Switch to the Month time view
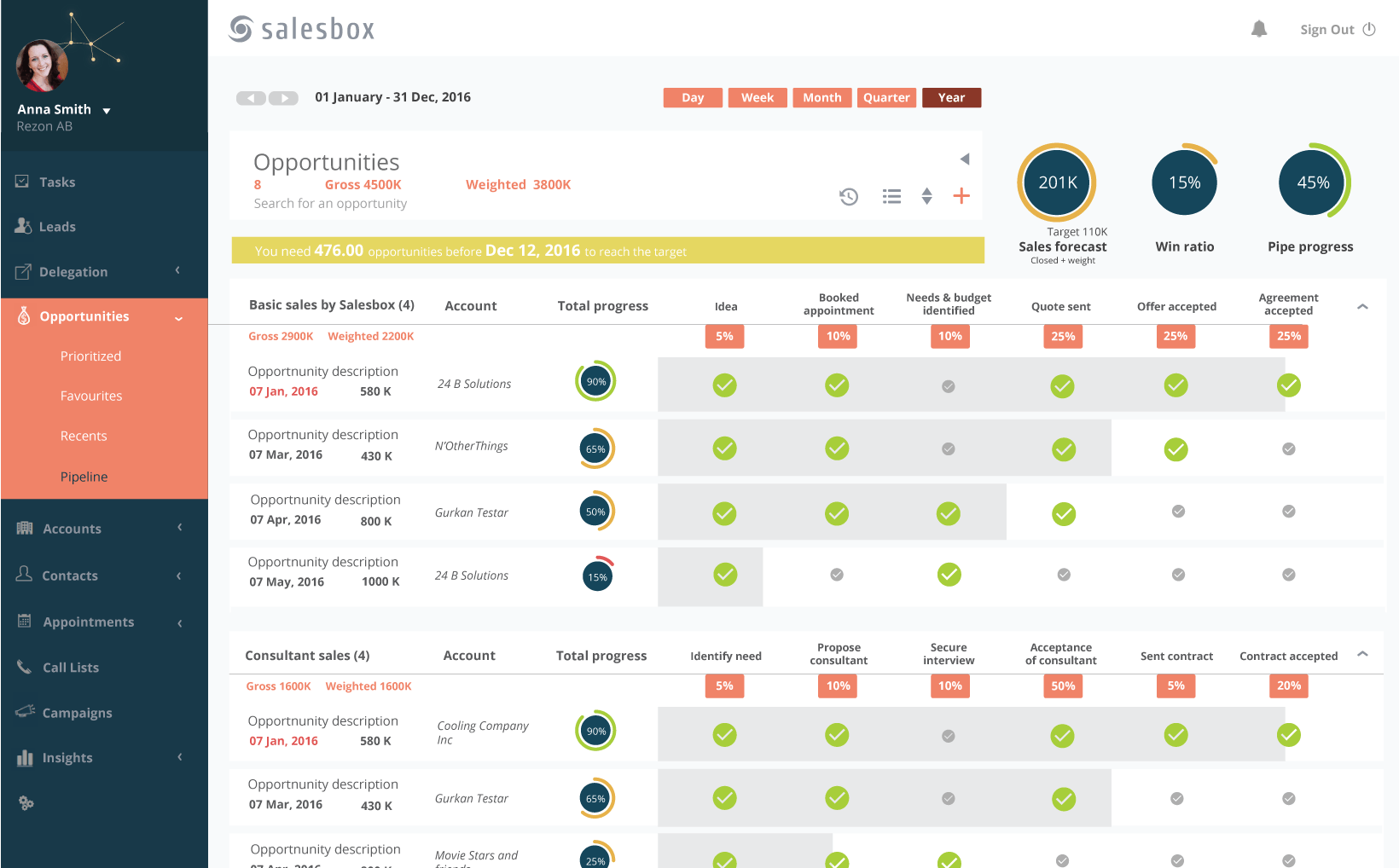The width and height of the screenshot is (1399, 868). pyautogui.click(x=821, y=97)
